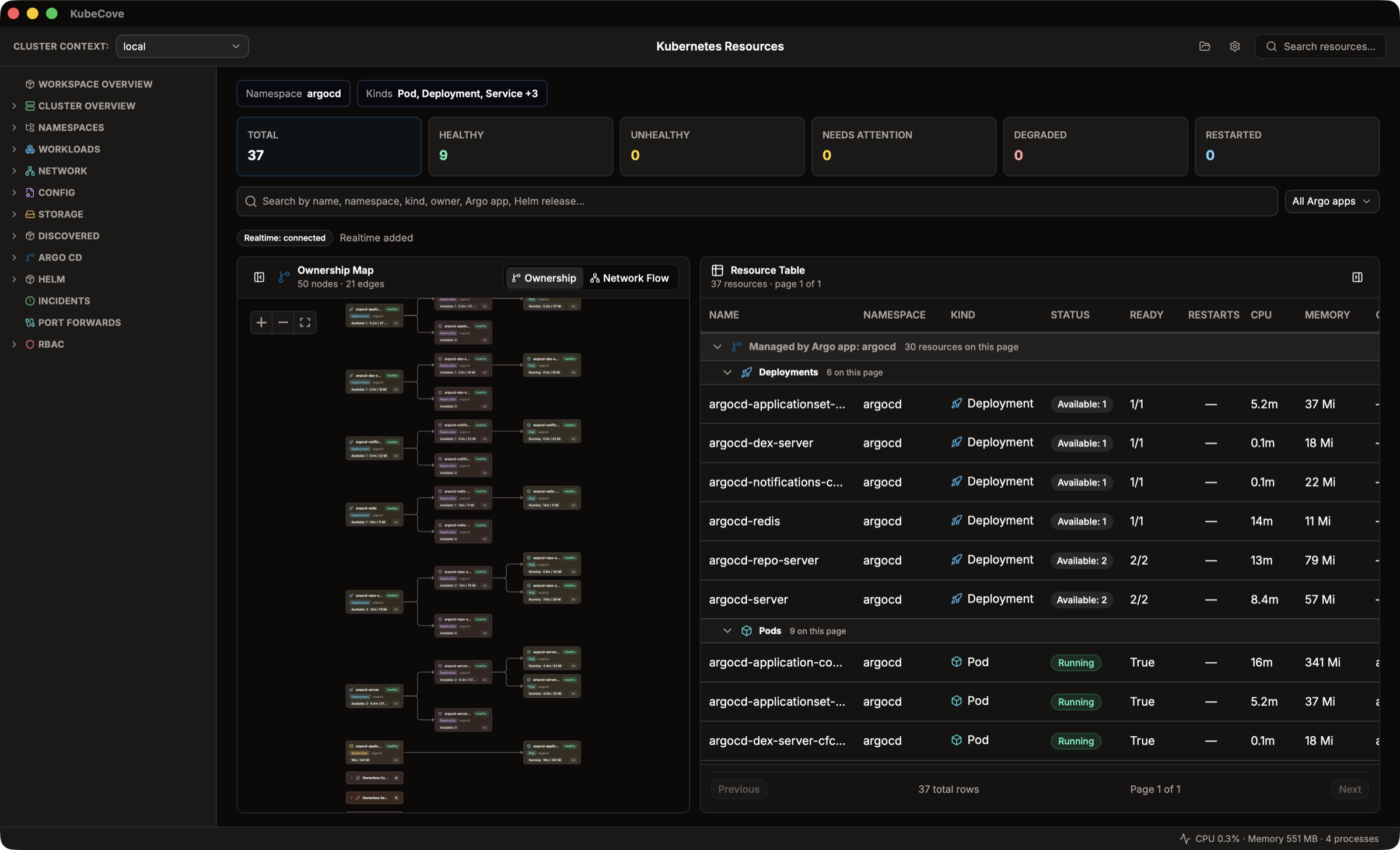
Task: Click the Namespace argocd filter chip
Action: pos(293,93)
